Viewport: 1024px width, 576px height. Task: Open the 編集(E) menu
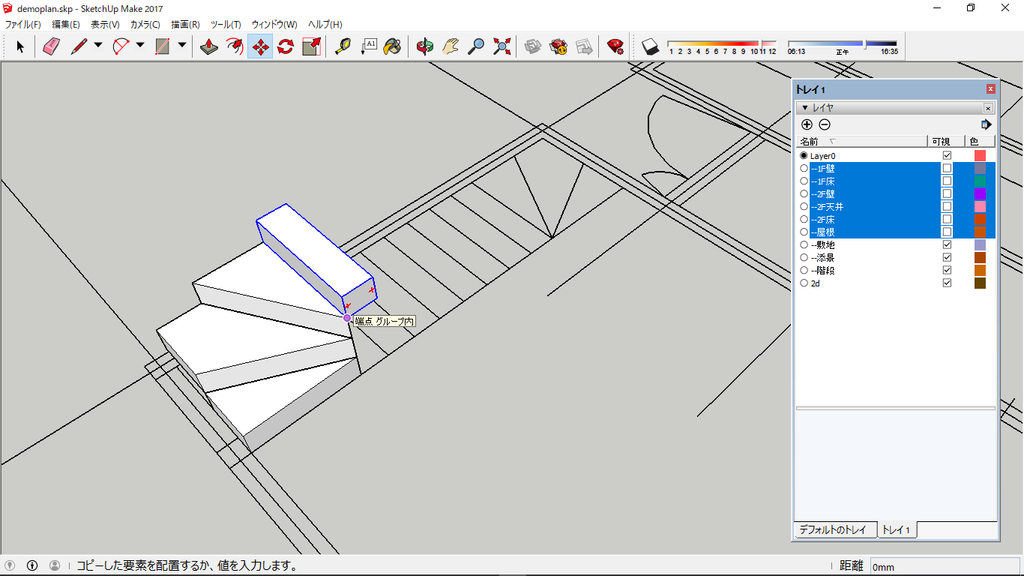65,25
